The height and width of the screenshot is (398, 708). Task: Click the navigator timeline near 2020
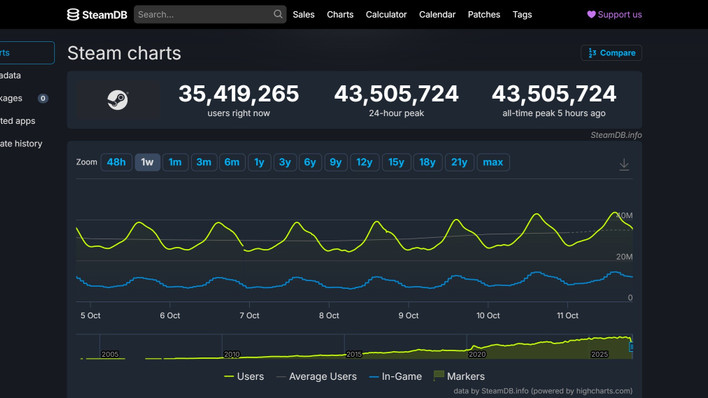477,354
